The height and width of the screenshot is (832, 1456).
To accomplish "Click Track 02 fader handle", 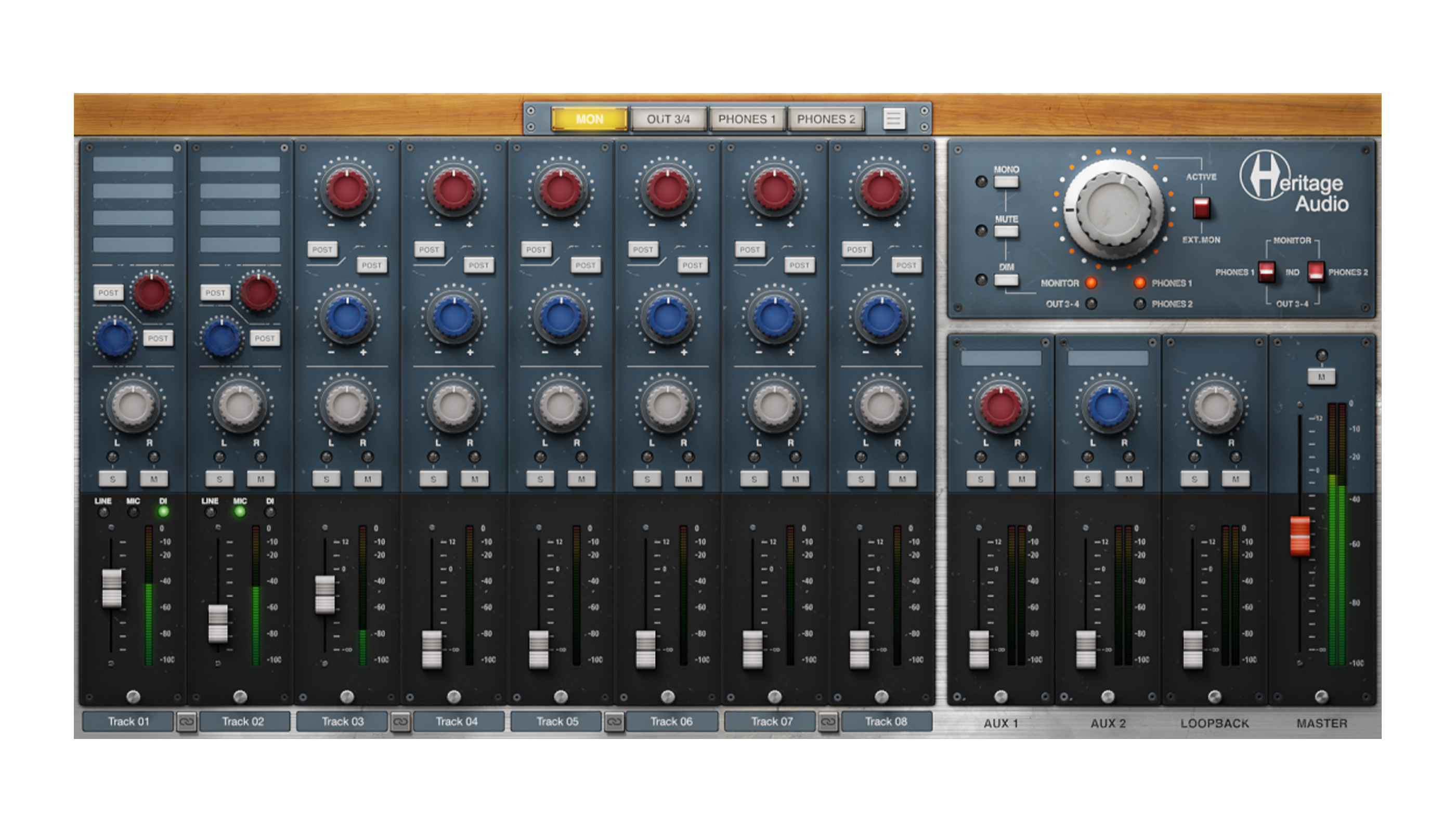I will tap(218, 623).
